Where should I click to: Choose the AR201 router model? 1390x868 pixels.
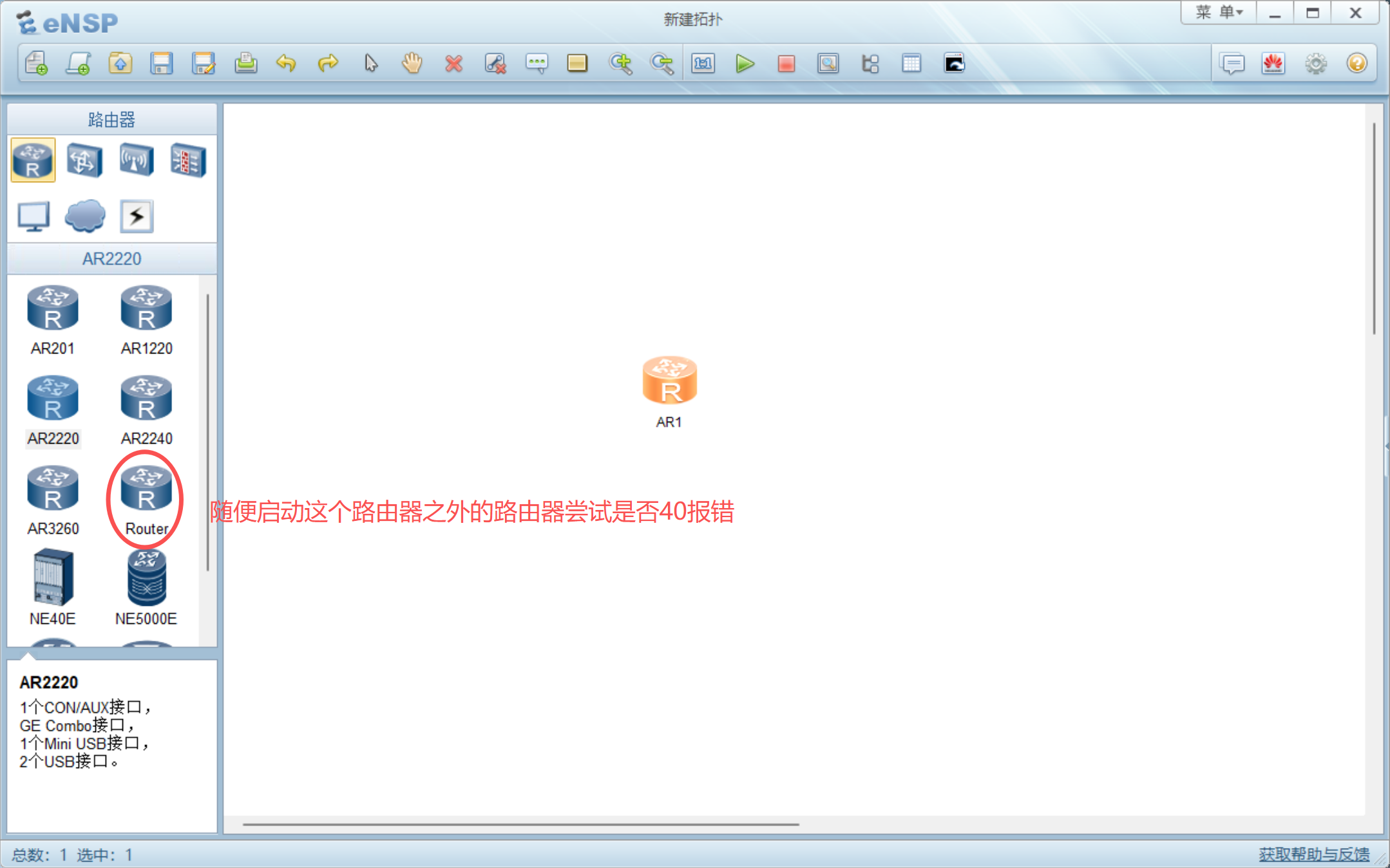tap(53, 321)
